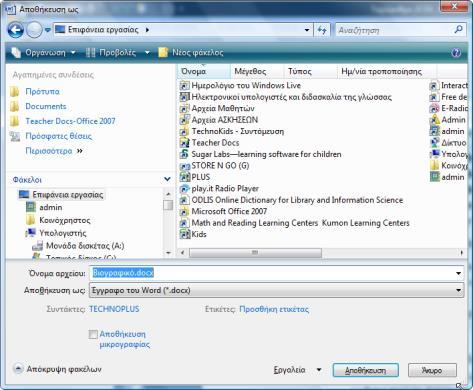Click Απόκρυψη φακέλων to hide folders
The width and height of the screenshot is (473, 390).
tap(57, 369)
